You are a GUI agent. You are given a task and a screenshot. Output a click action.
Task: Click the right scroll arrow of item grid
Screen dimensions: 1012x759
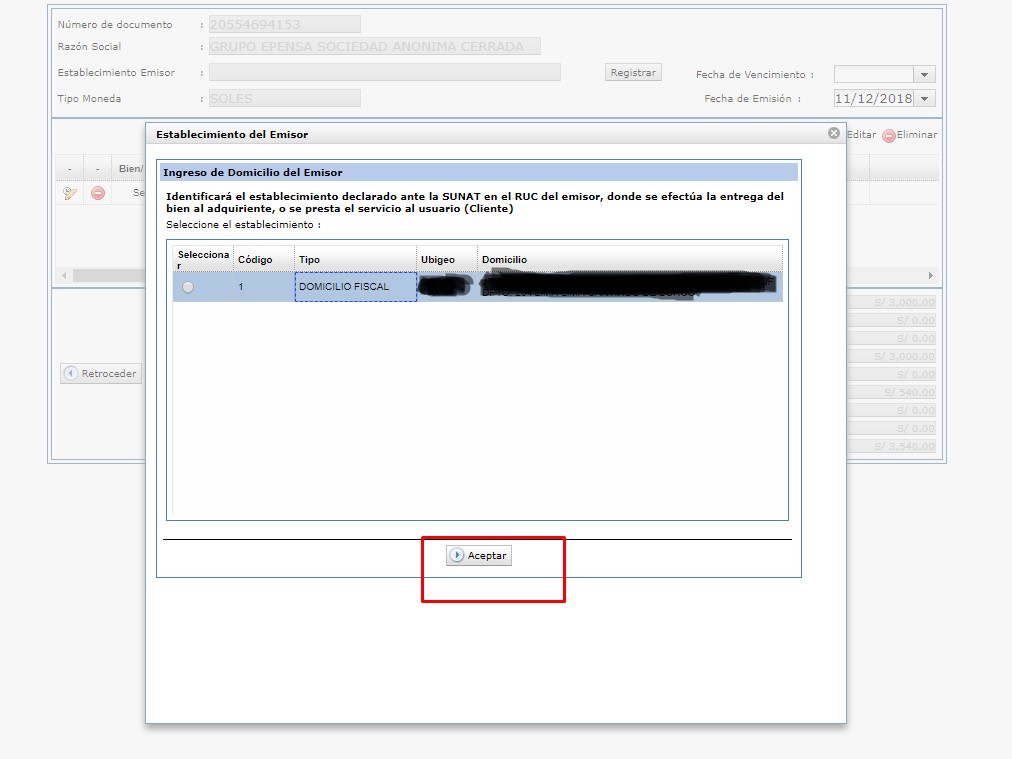coord(931,276)
